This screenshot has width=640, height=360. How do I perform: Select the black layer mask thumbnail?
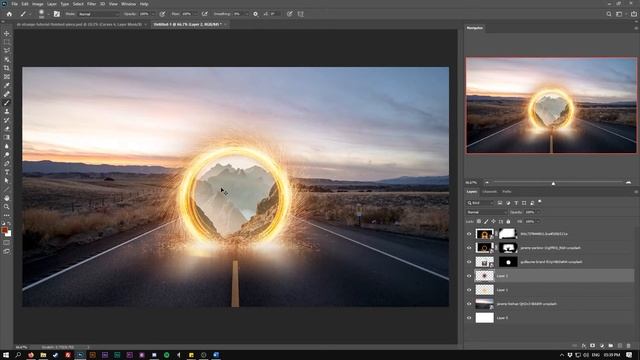tap(508, 262)
